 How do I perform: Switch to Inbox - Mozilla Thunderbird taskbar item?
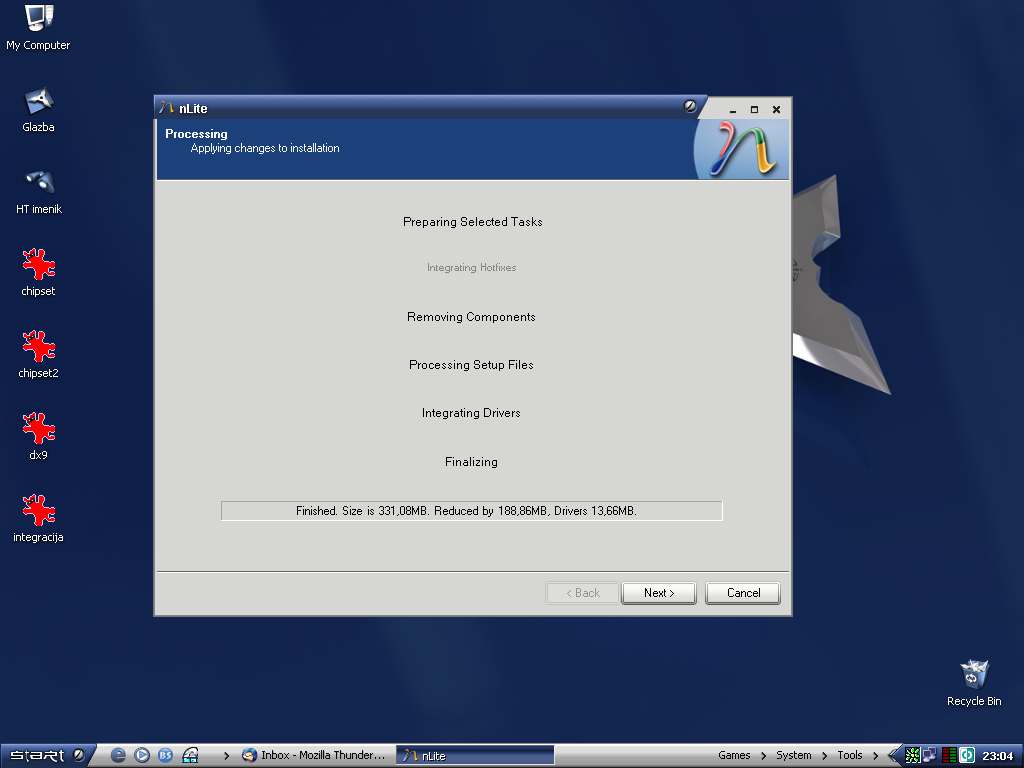pyautogui.click(x=314, y=755)
